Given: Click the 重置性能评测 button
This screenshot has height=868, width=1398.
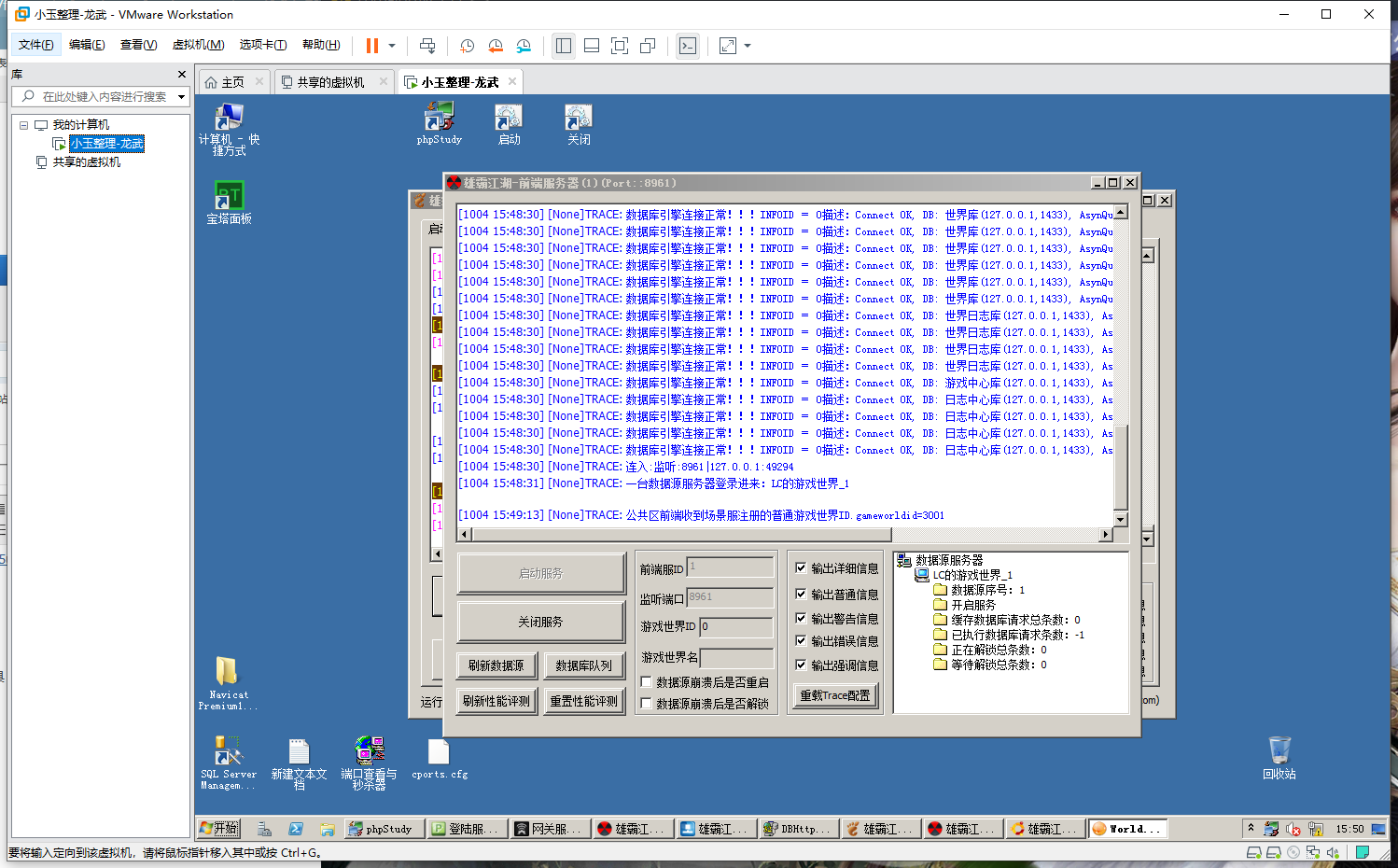Looking at the screenshot, I should click(584, 701).
